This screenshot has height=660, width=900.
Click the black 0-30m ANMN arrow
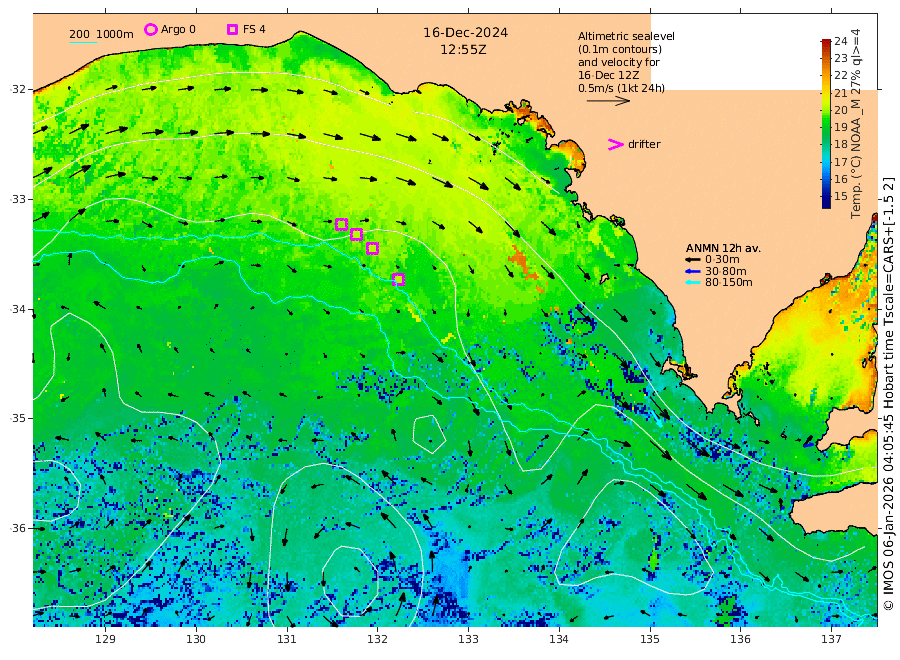point(693,260)
